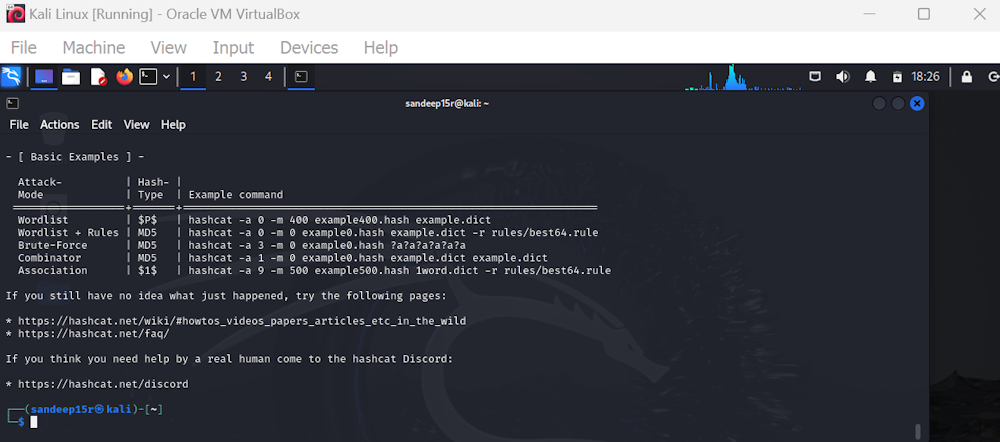Open the notifications bell icon
The image size is (1000, 442).
pos(871,77)
